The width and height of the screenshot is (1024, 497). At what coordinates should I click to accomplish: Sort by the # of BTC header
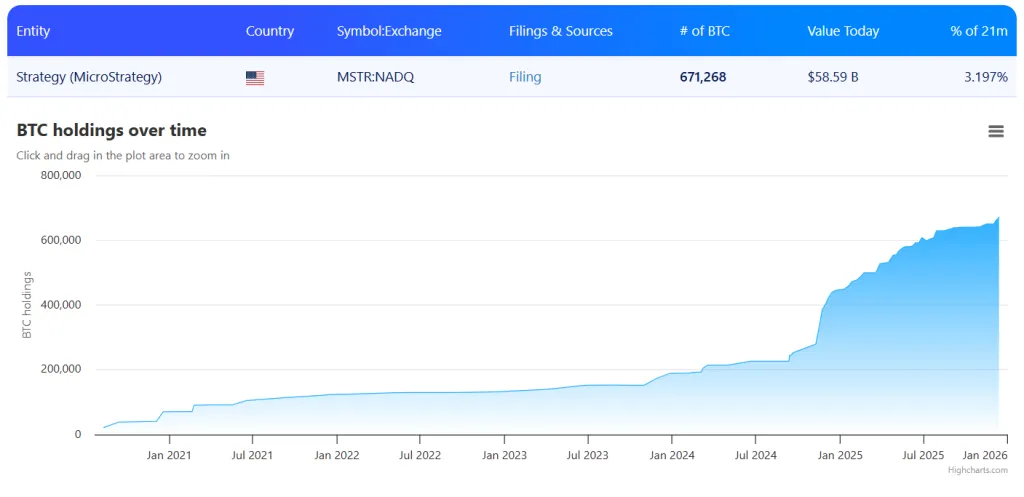(704, 31)
